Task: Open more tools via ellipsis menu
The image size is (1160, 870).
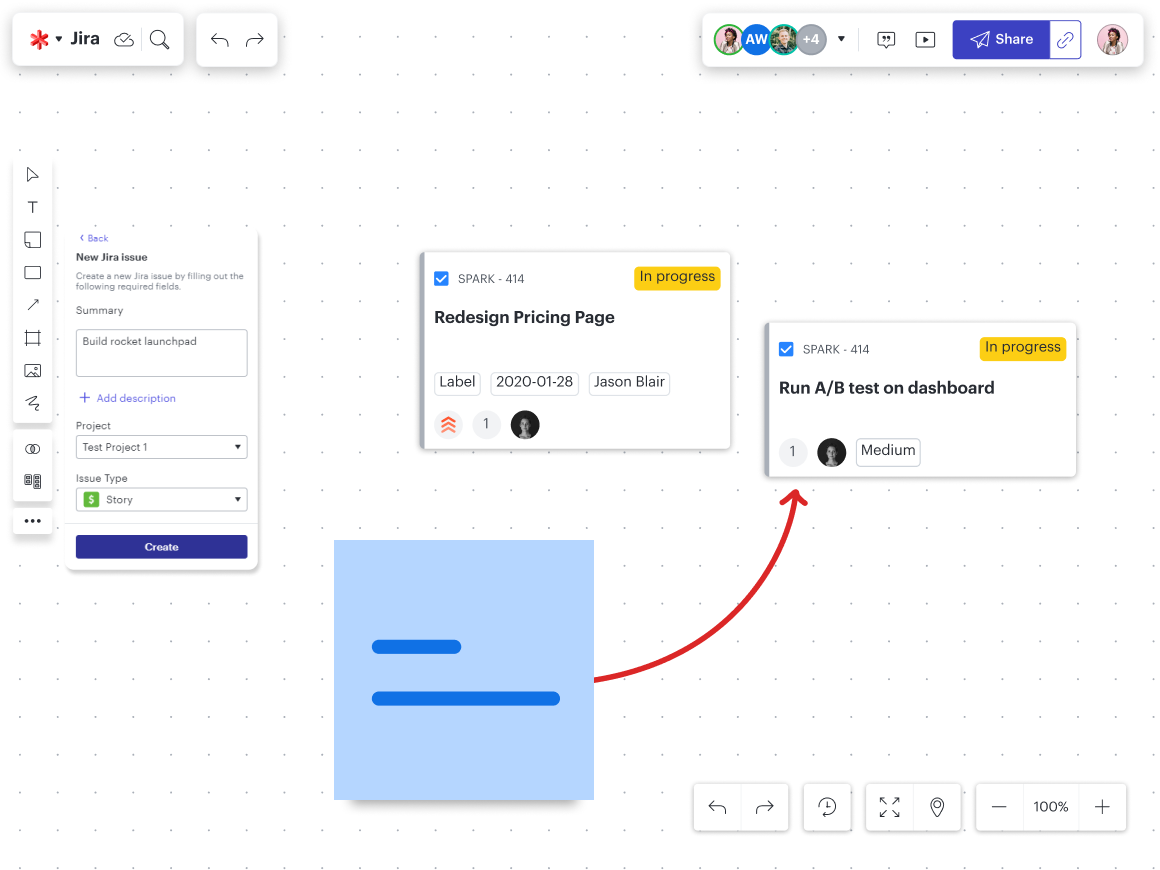Action: tap(32, 520)
